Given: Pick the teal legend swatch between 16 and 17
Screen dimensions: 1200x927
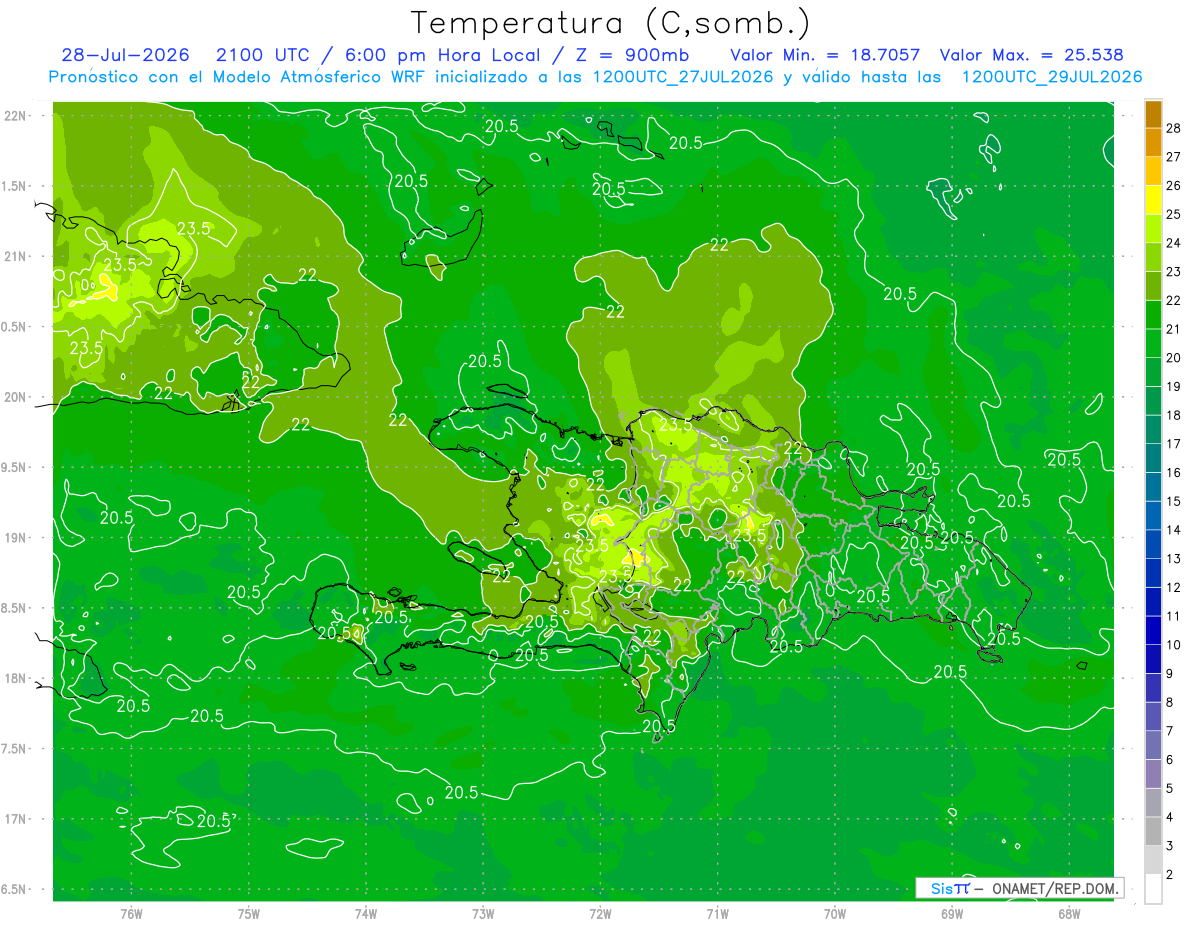Looking at the screenshot, I should [1153, 459].
